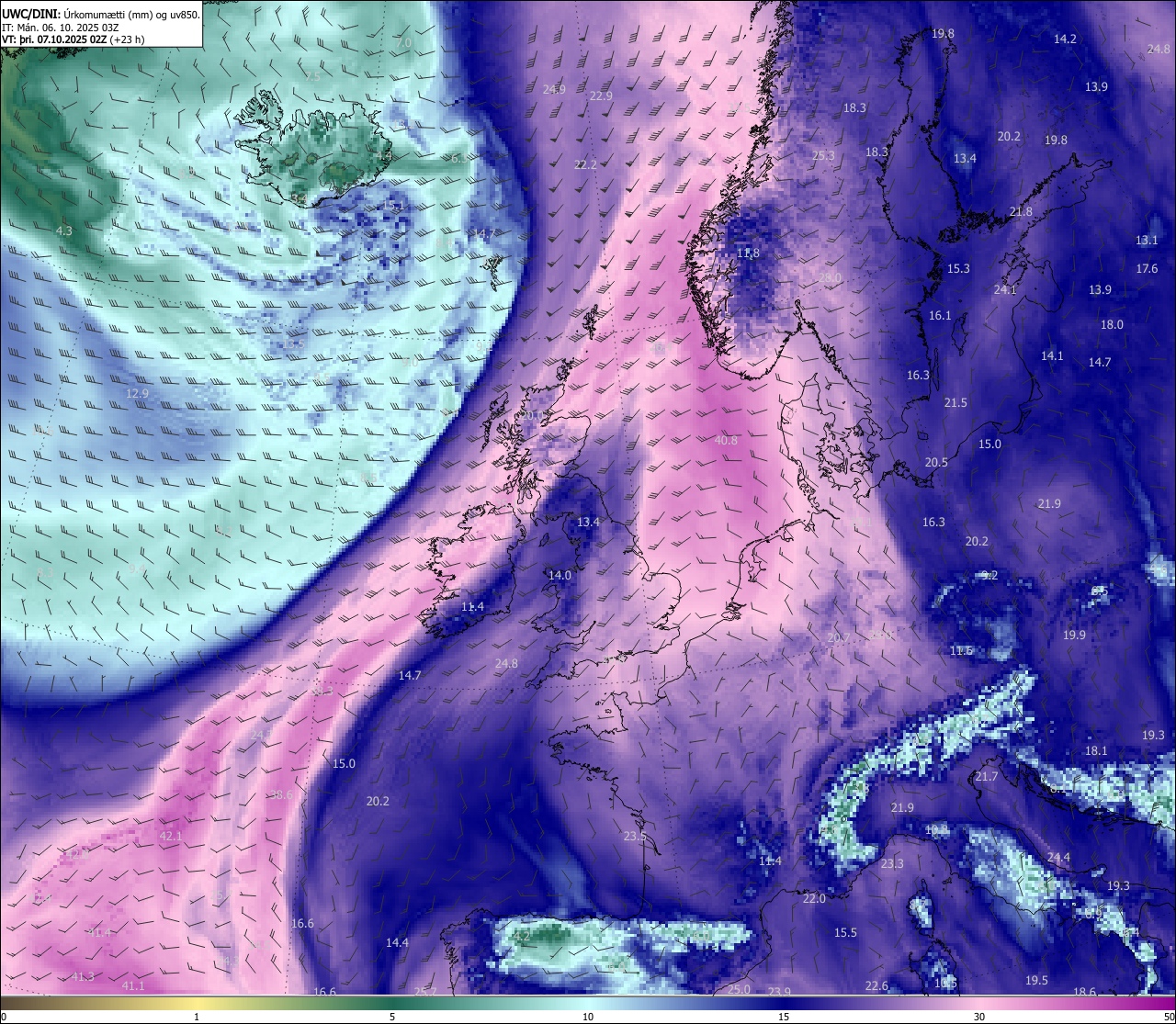Click the 17.6 value at the right edge
Image resolution: width=1176 pixels, height=1024 pixels.
click(x=1147, y=268)
